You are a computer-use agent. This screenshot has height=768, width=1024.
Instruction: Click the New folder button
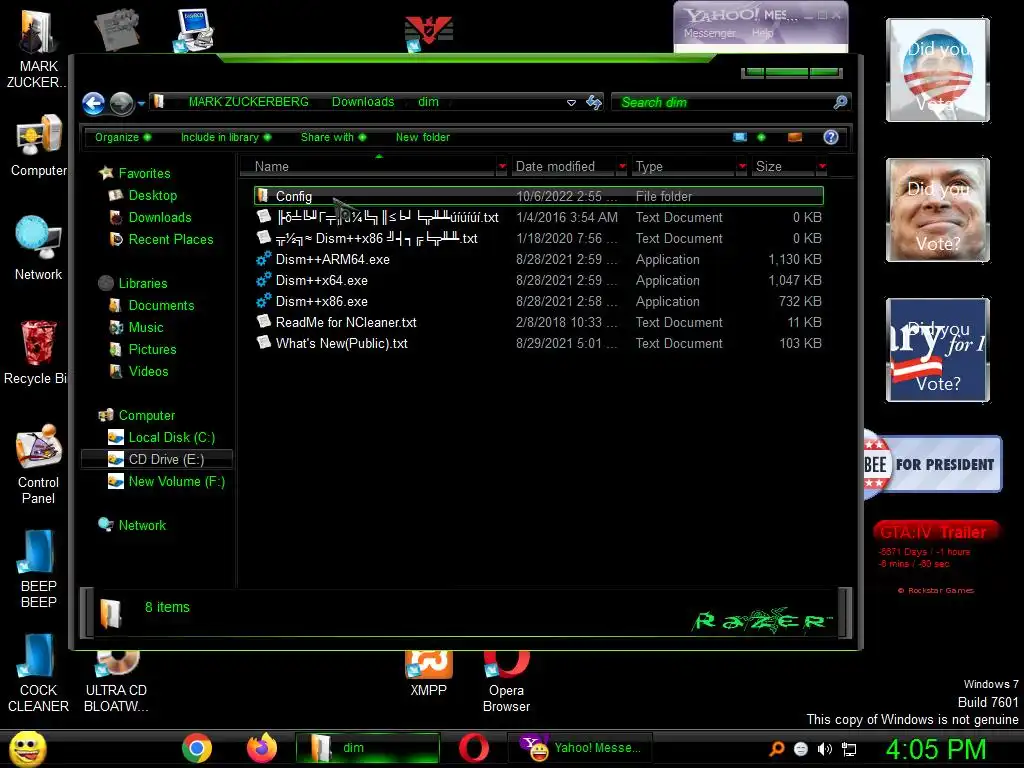pyautogui.click(x=423, y=137)
